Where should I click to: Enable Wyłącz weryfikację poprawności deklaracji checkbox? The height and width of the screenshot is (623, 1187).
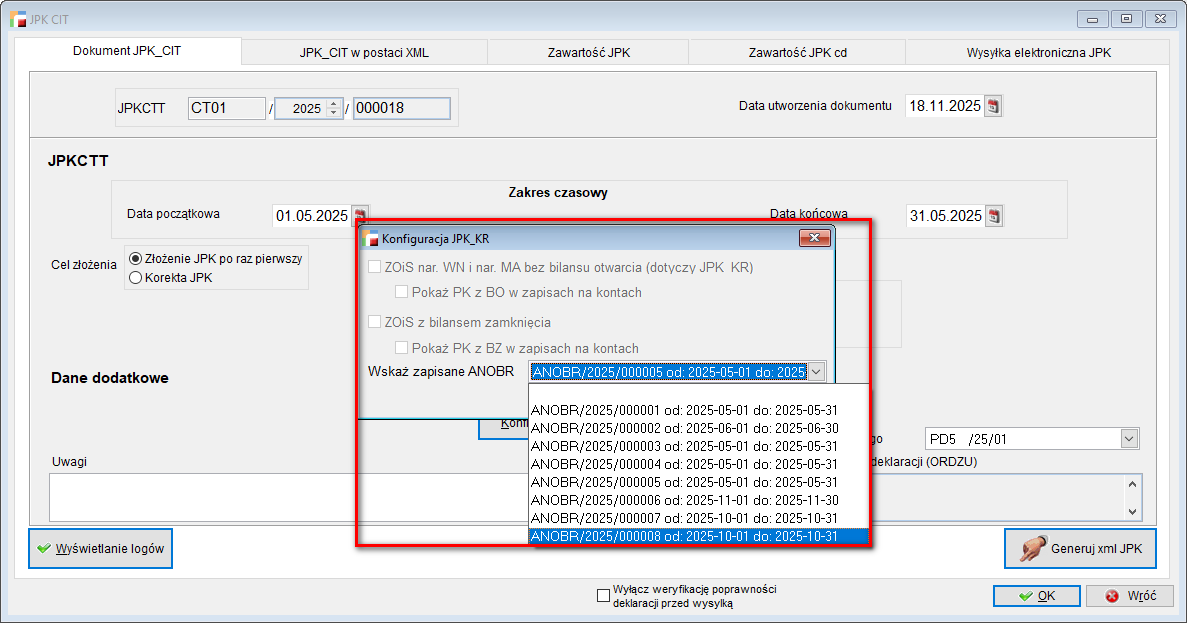click(x=603, y=596)
